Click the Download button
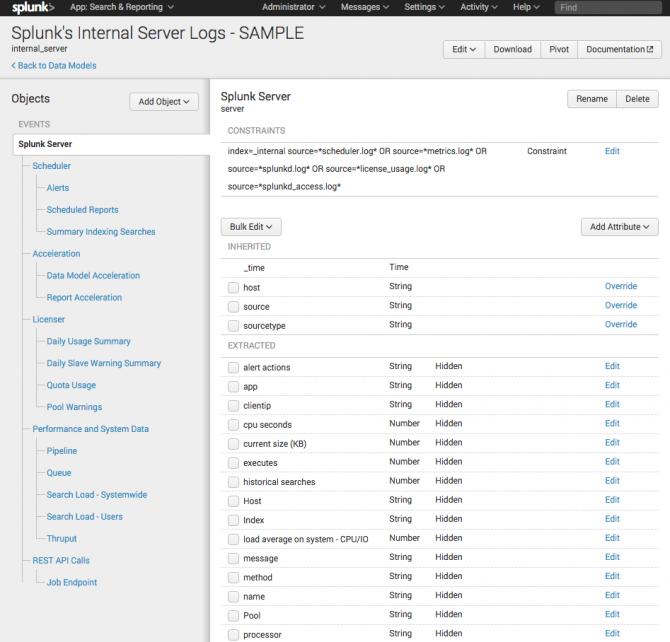The height and width of the screenshot is (642, 670). point(513,50)
